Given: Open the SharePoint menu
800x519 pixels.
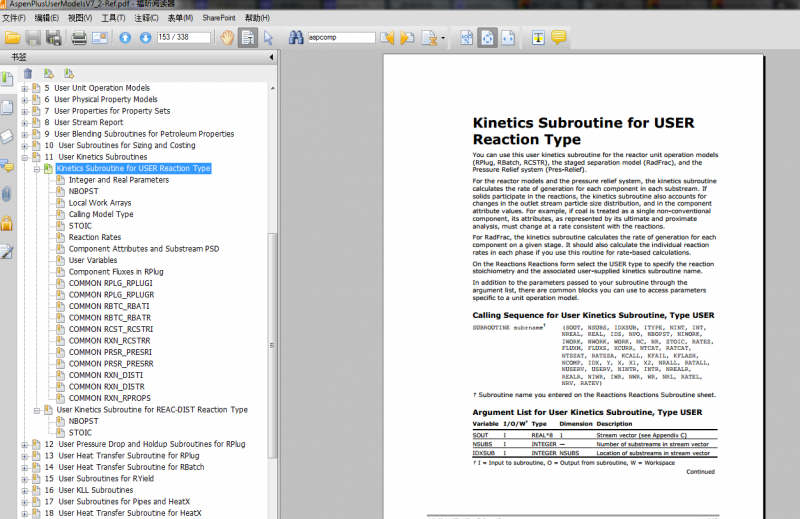Looking at the screenshot, I should [x=219, y=18].
